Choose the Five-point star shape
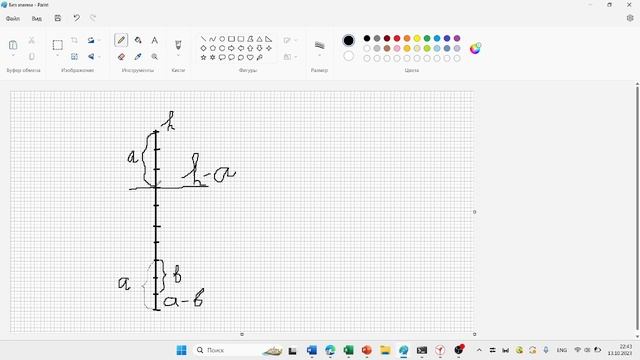Viewport: 640px width, 360px height. tap(203, 58)
